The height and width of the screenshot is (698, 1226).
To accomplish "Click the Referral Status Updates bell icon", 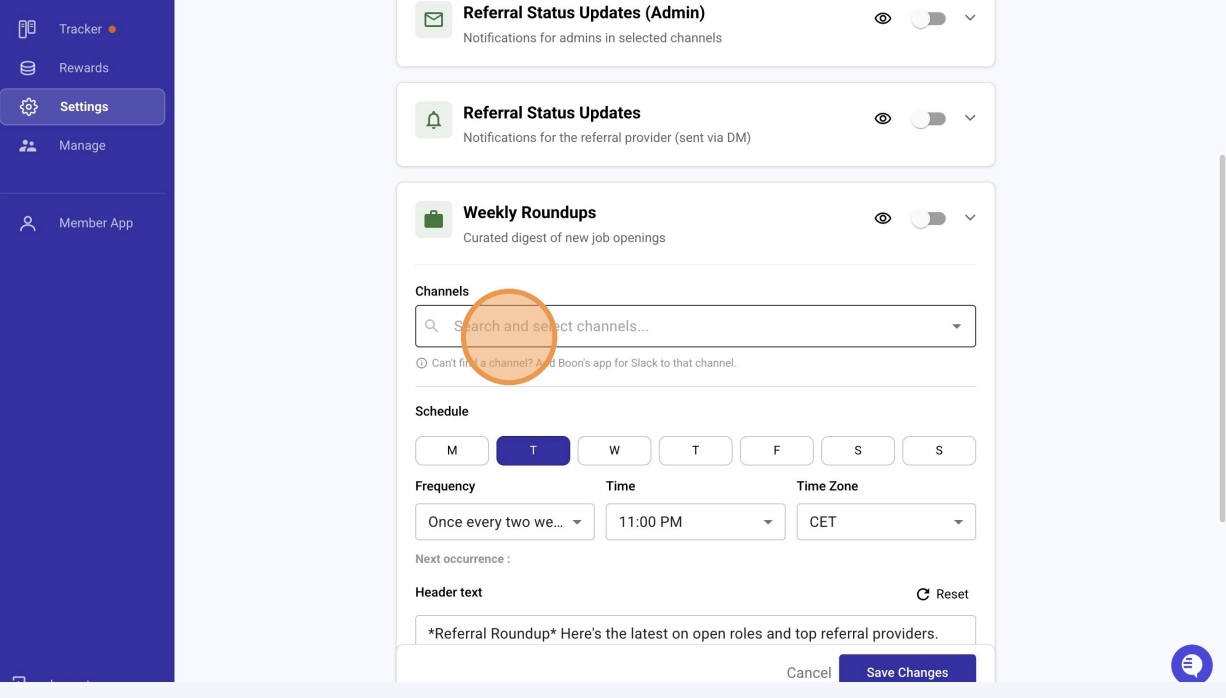I will coord(434,120).
